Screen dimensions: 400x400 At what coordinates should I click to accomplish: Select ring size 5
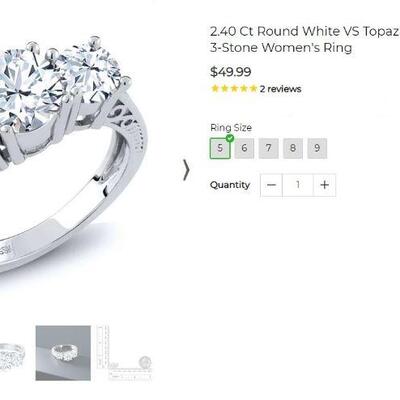pos(220,148)
